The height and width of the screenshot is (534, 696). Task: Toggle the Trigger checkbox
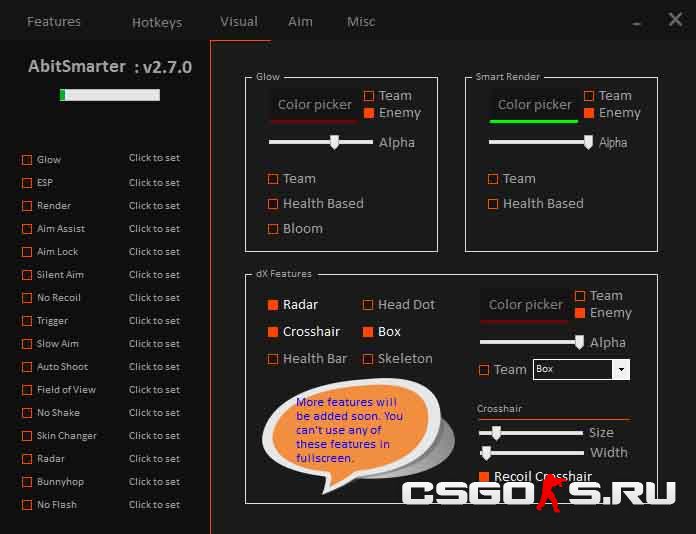click(27, 321)
